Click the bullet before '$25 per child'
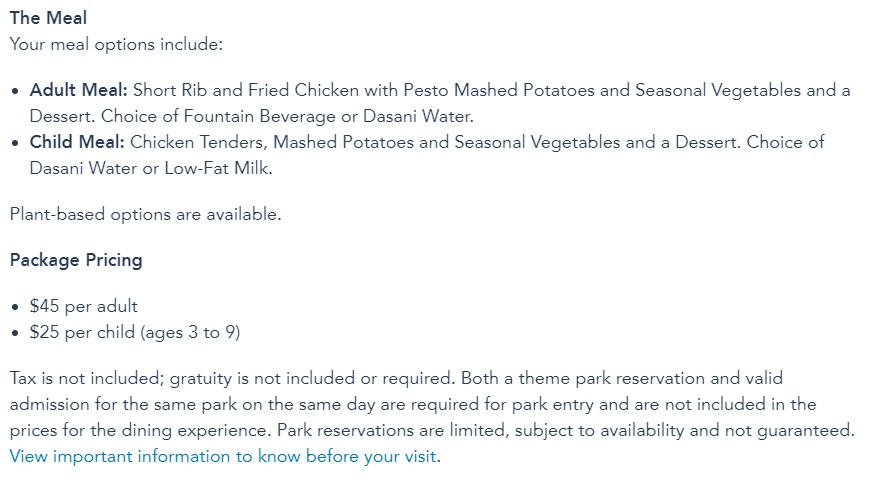The width and height of the screenshot is (876, 479). click(x=15, y=333)
